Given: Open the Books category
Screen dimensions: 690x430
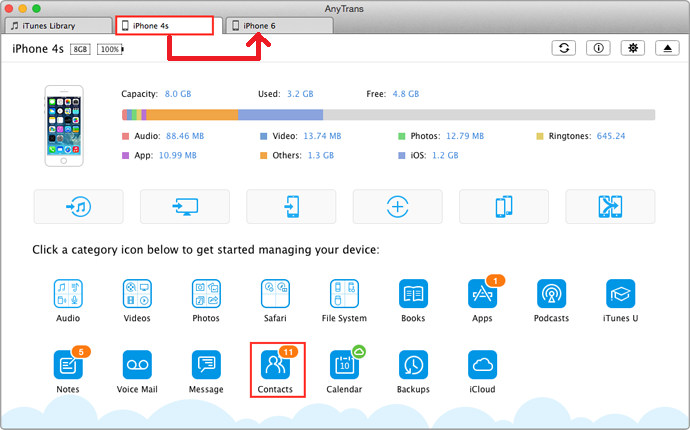Looking at the screenshot, I should [x=413, y=294].
